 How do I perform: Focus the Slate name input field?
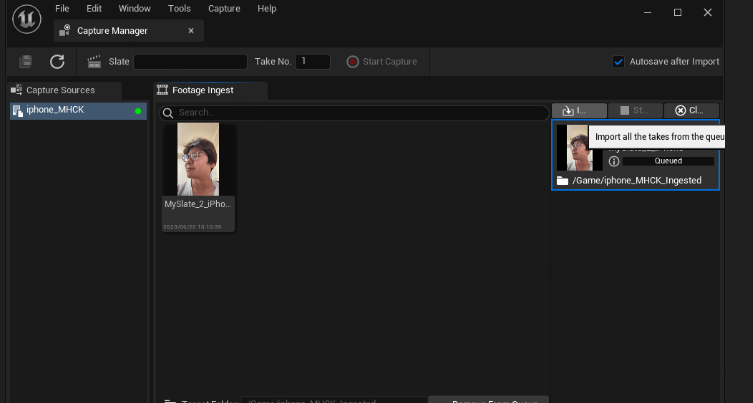(x=190, y=61)
